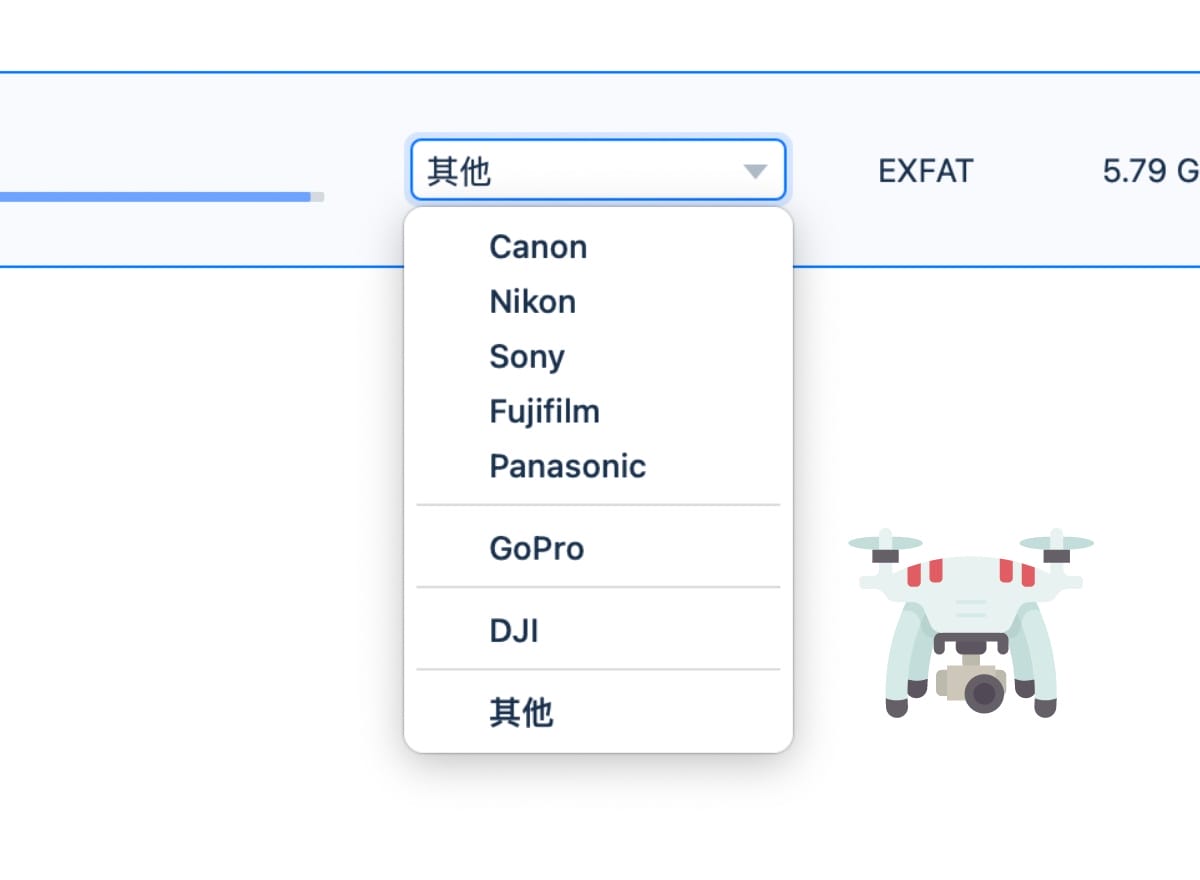Choose 其他 at the bottom of list
Image resolution: width=1200 pixels, height=880 pixels.
521,713
